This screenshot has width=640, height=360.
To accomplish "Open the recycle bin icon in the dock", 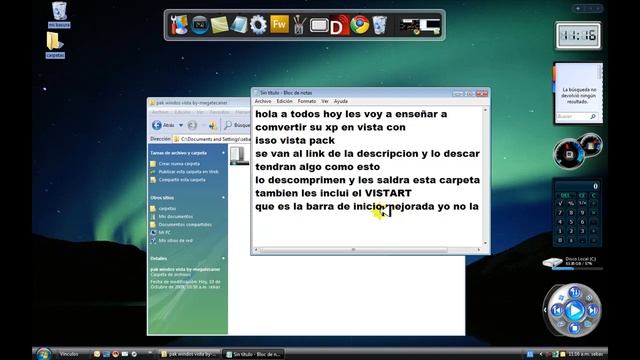I will [379, 25].
